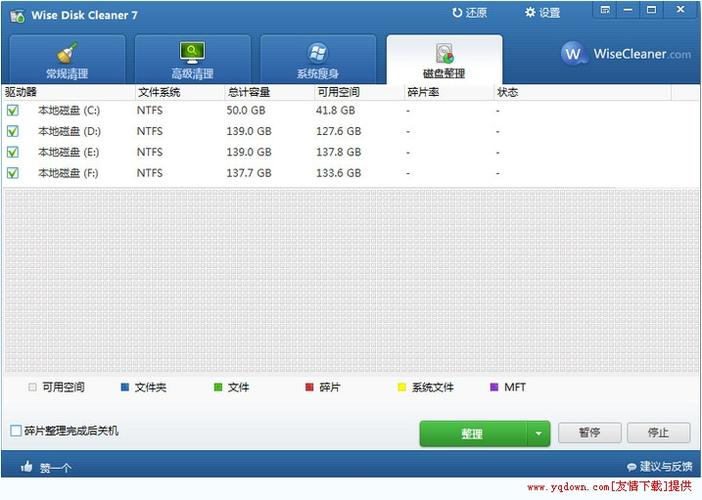Screen dimensions: 702x500
Task: Click the 赞一个 like link
Action: click(55, 468)
